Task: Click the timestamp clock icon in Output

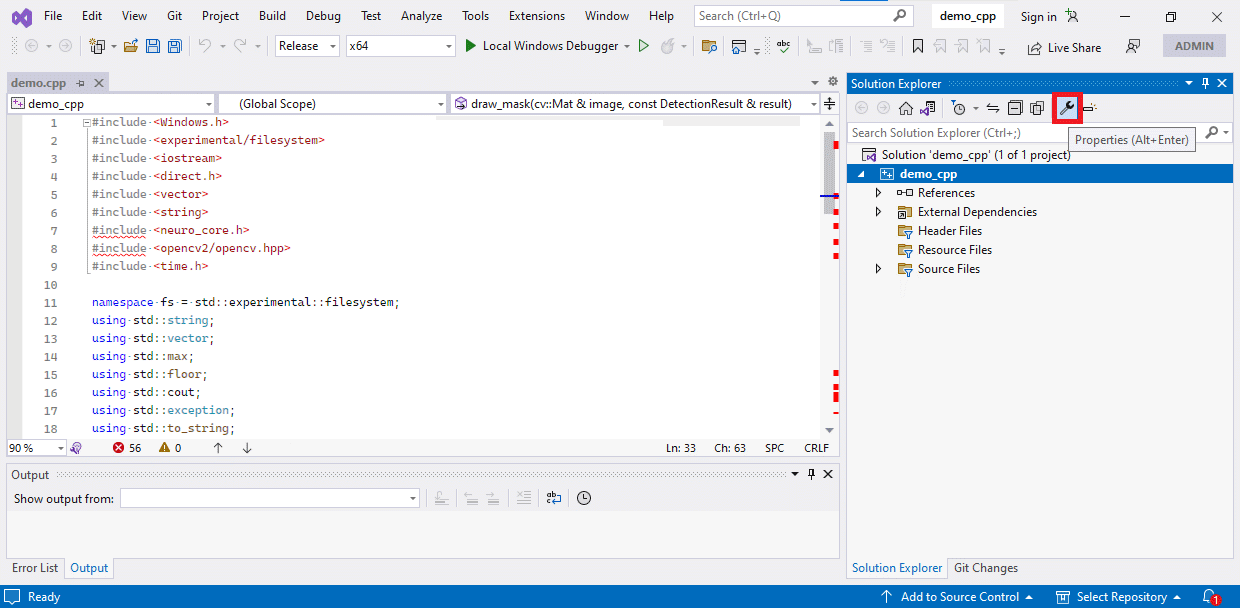Action: click(x=584, y=498)
